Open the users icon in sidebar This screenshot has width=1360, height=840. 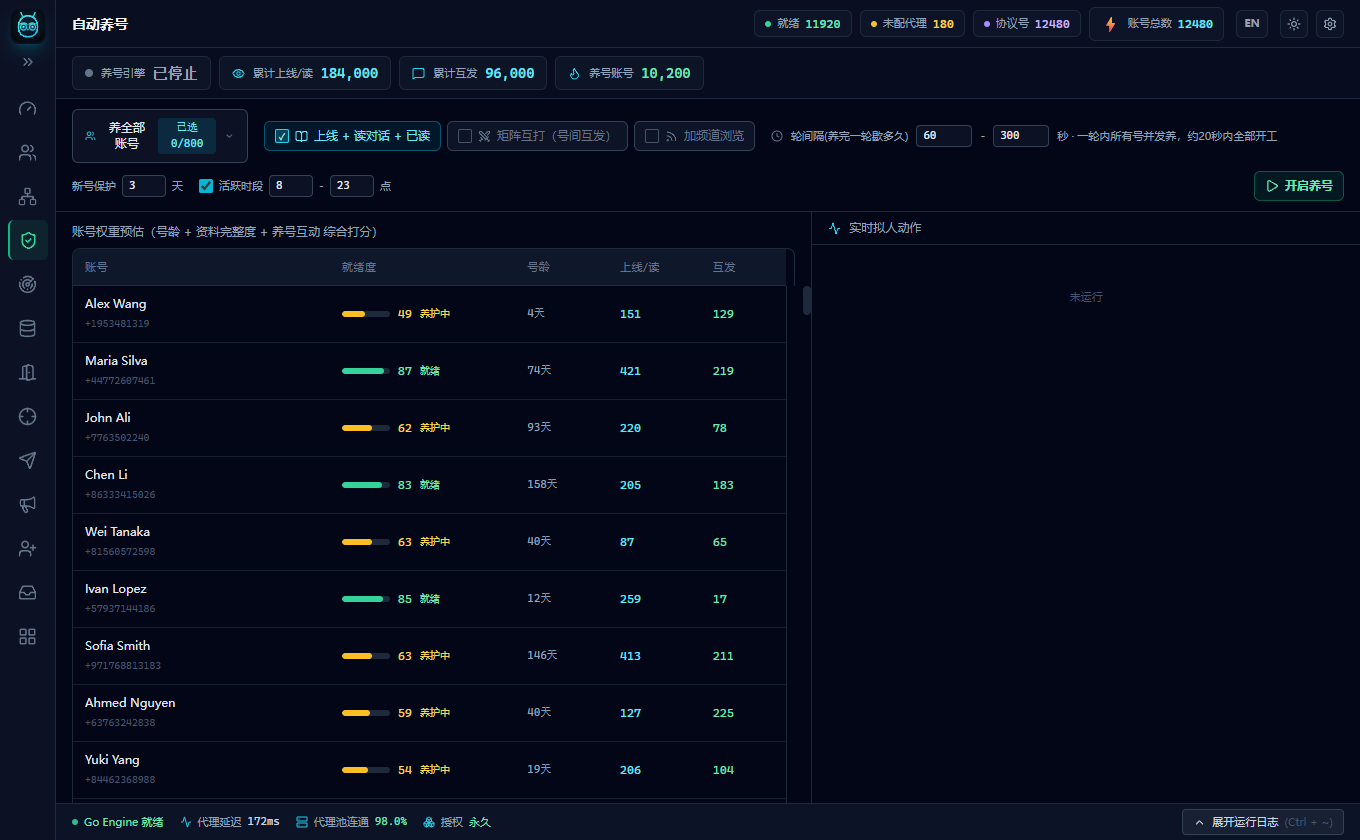[28, 153]
